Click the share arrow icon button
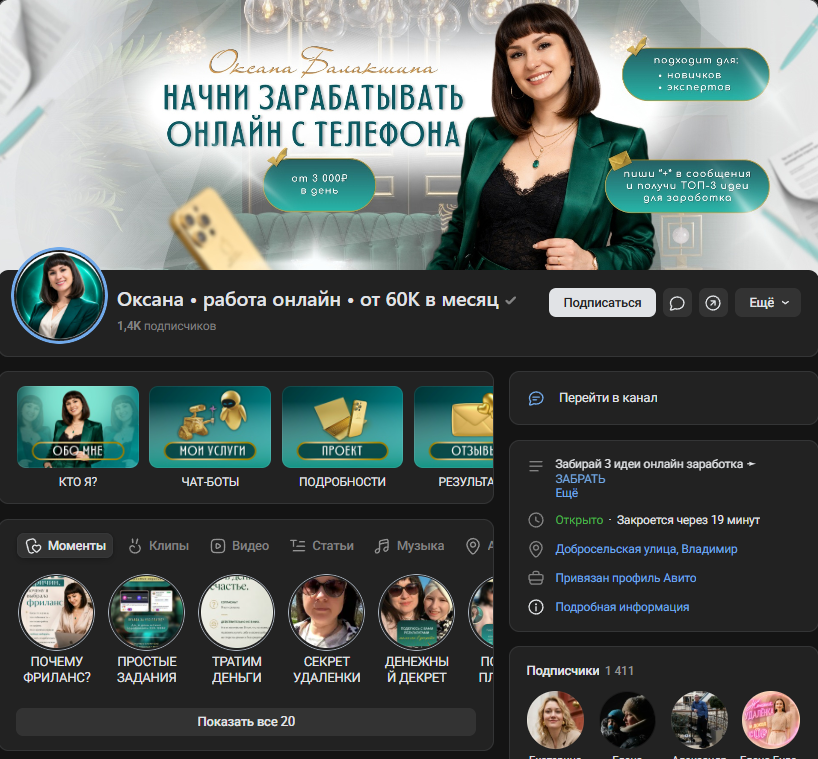Viewport: 818px width, 759px height. (x=713, y=303)
